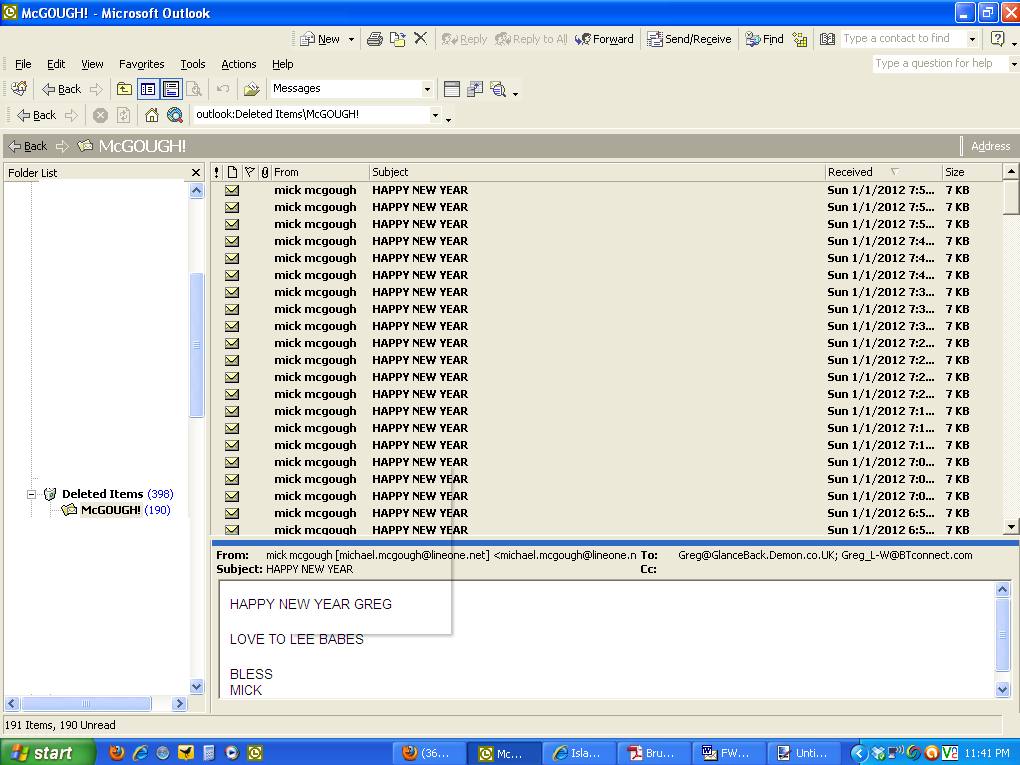Close the Folder List pane
The width and height of the screenshot is (1020, 765).
(x=196, y=172)
